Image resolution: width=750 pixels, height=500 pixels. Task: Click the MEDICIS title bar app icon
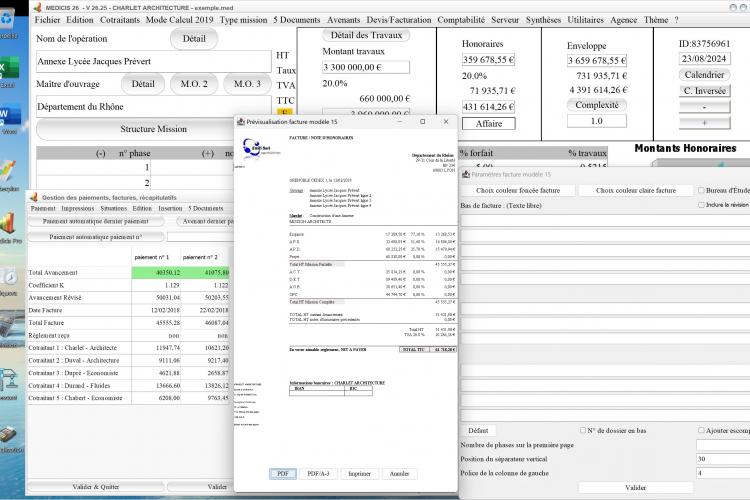[37, 7]
